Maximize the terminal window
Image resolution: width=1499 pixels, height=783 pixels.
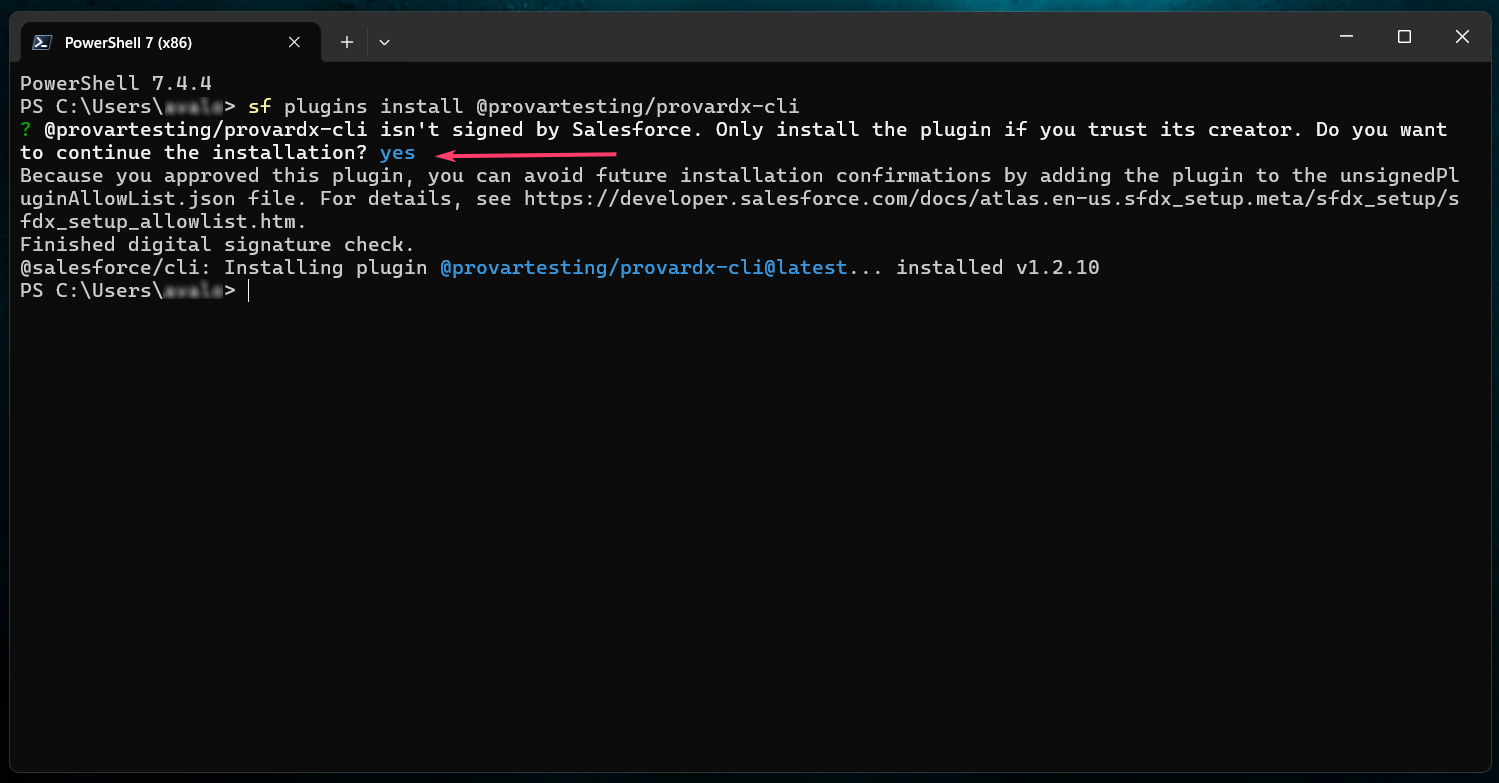click(x=1404, y=37)
